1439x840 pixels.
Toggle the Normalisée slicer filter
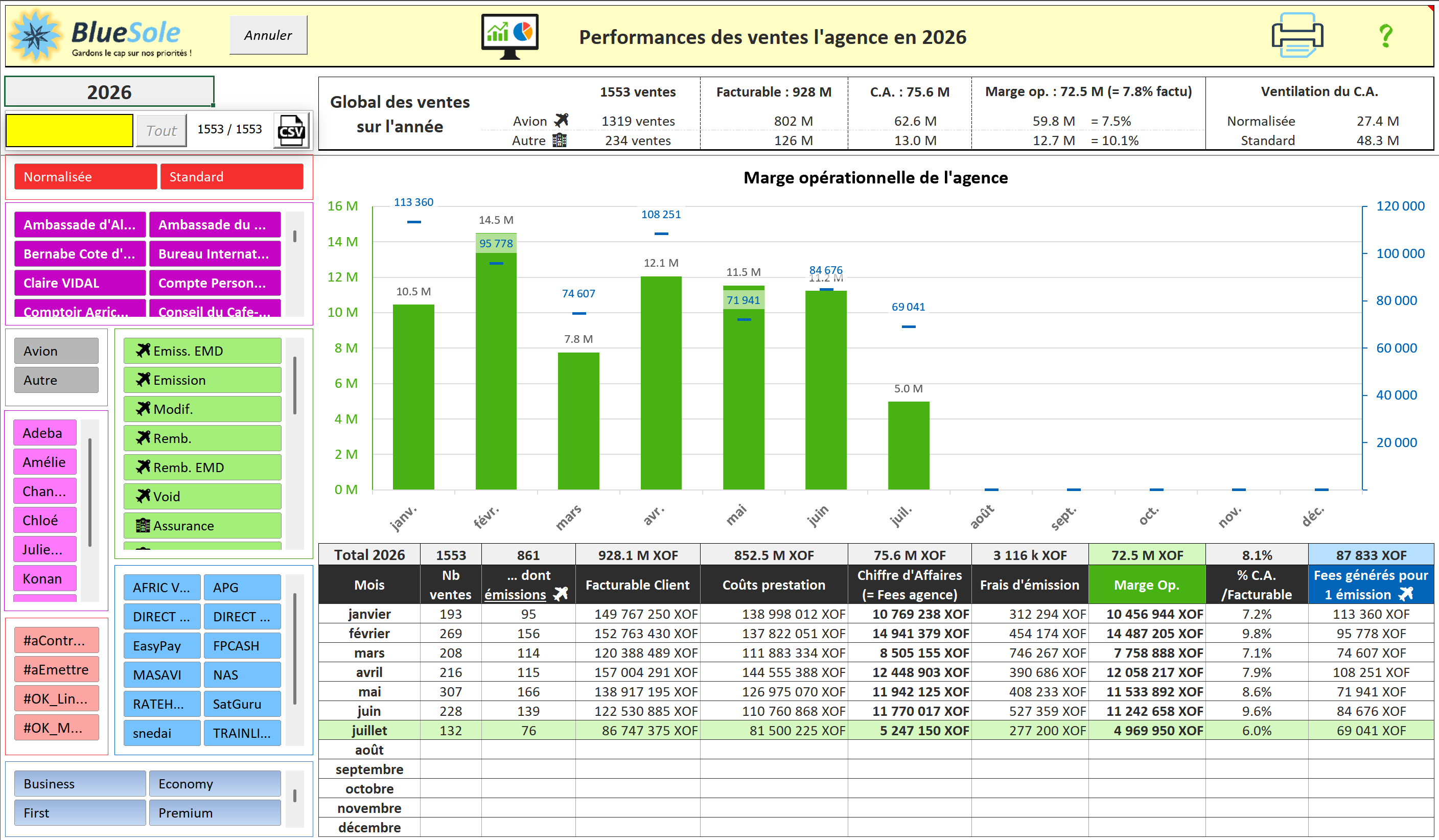point(86,177)
